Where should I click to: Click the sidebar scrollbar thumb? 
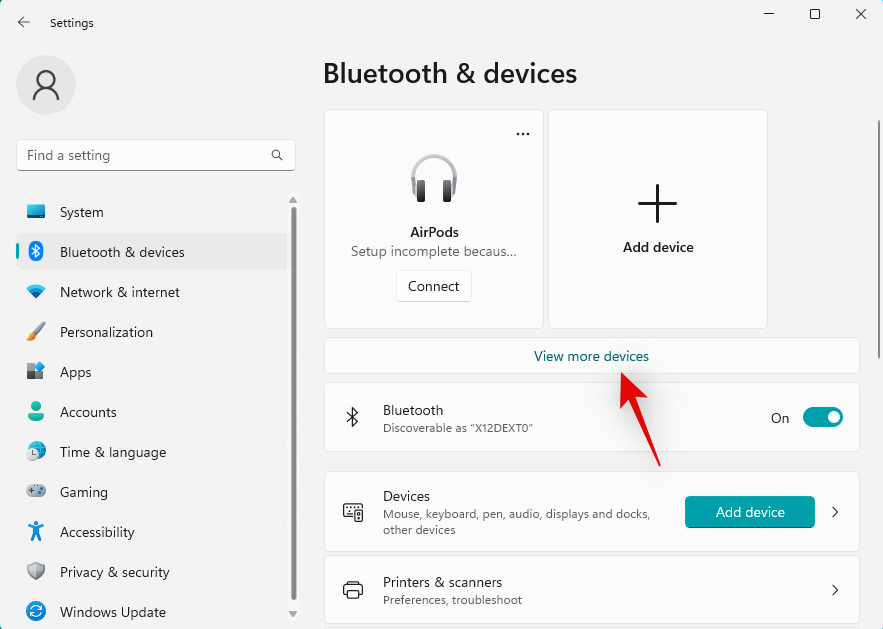[293, 403]
